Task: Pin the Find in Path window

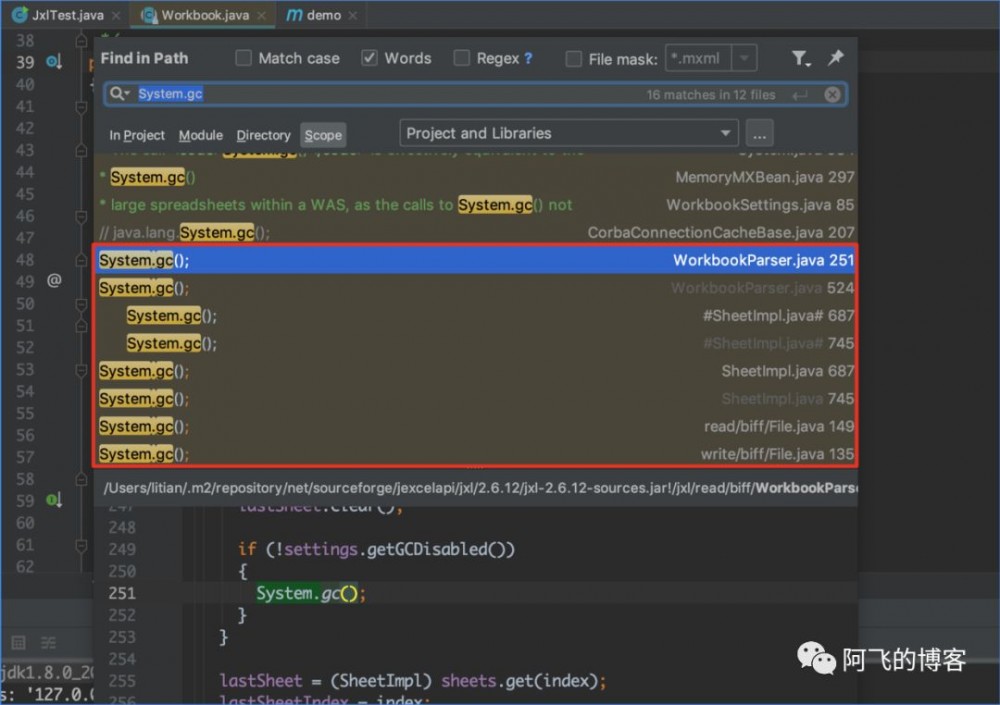Action: click(x=835, y=59)
